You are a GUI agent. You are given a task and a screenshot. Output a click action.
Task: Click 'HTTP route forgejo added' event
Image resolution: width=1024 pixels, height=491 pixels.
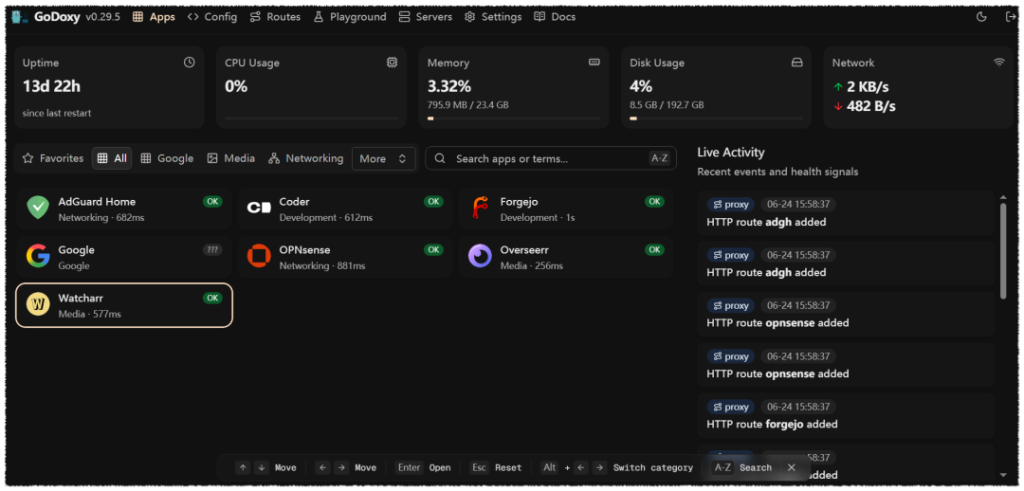click(x=846, y=415)
